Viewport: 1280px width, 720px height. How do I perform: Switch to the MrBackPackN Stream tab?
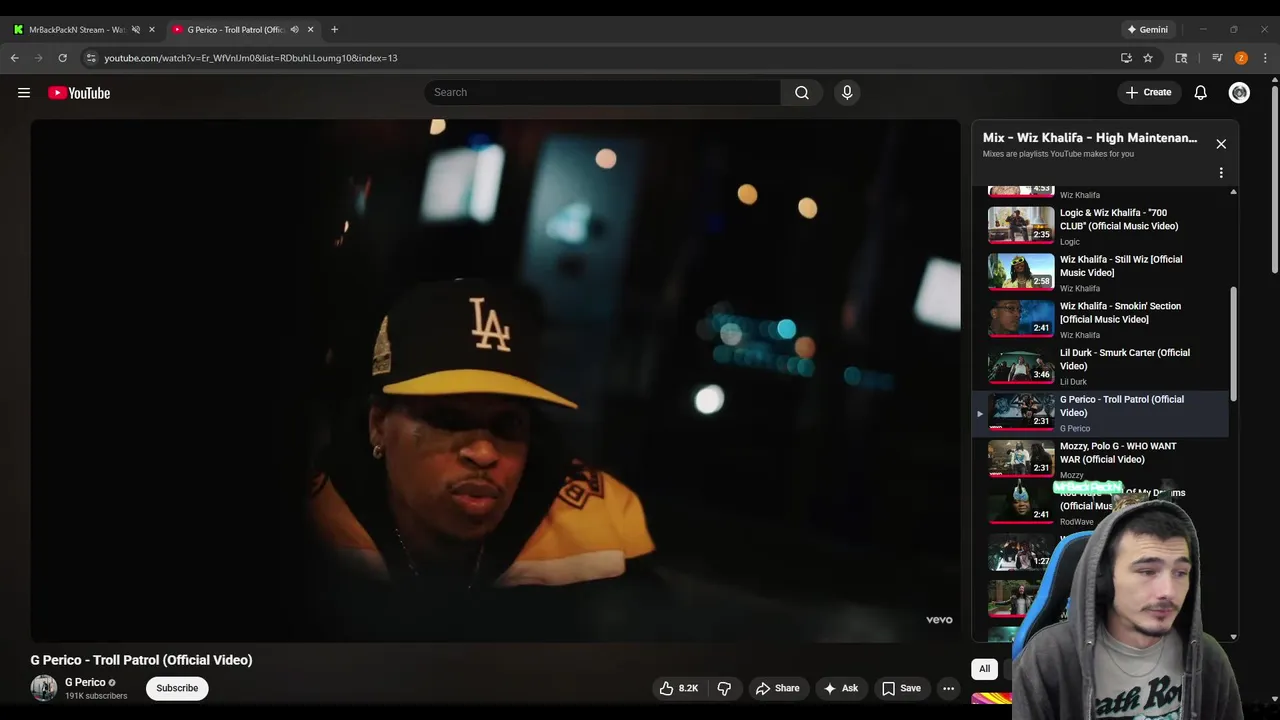coord(76,29)
